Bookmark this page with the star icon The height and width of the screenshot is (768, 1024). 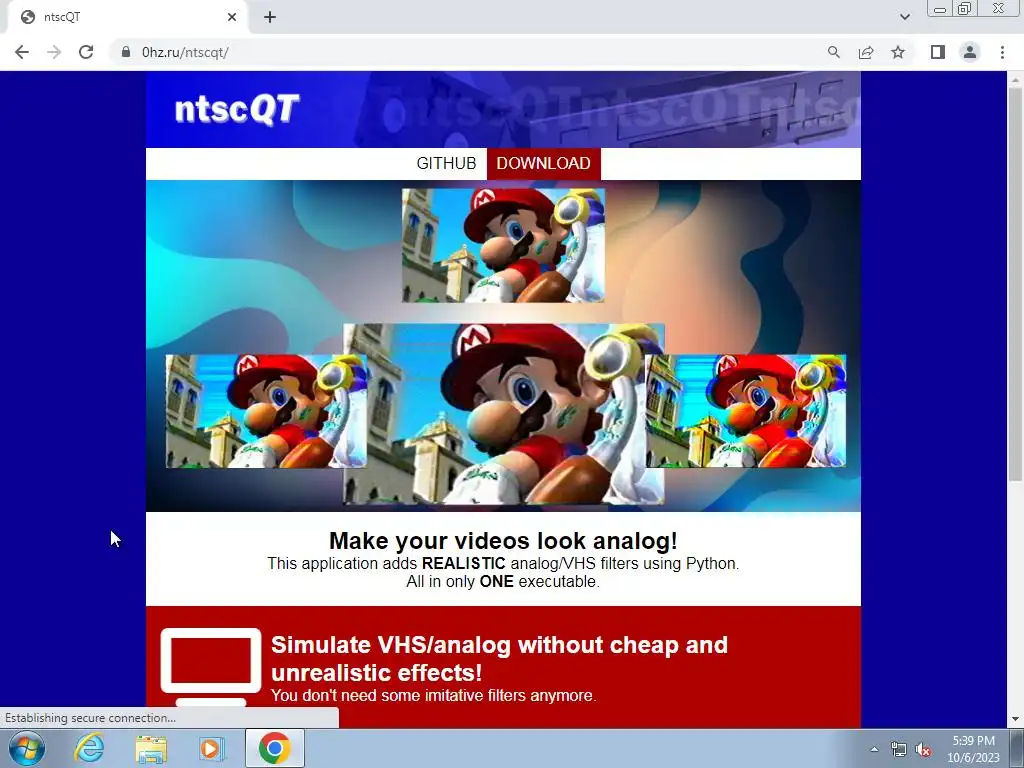coord(898,52)
